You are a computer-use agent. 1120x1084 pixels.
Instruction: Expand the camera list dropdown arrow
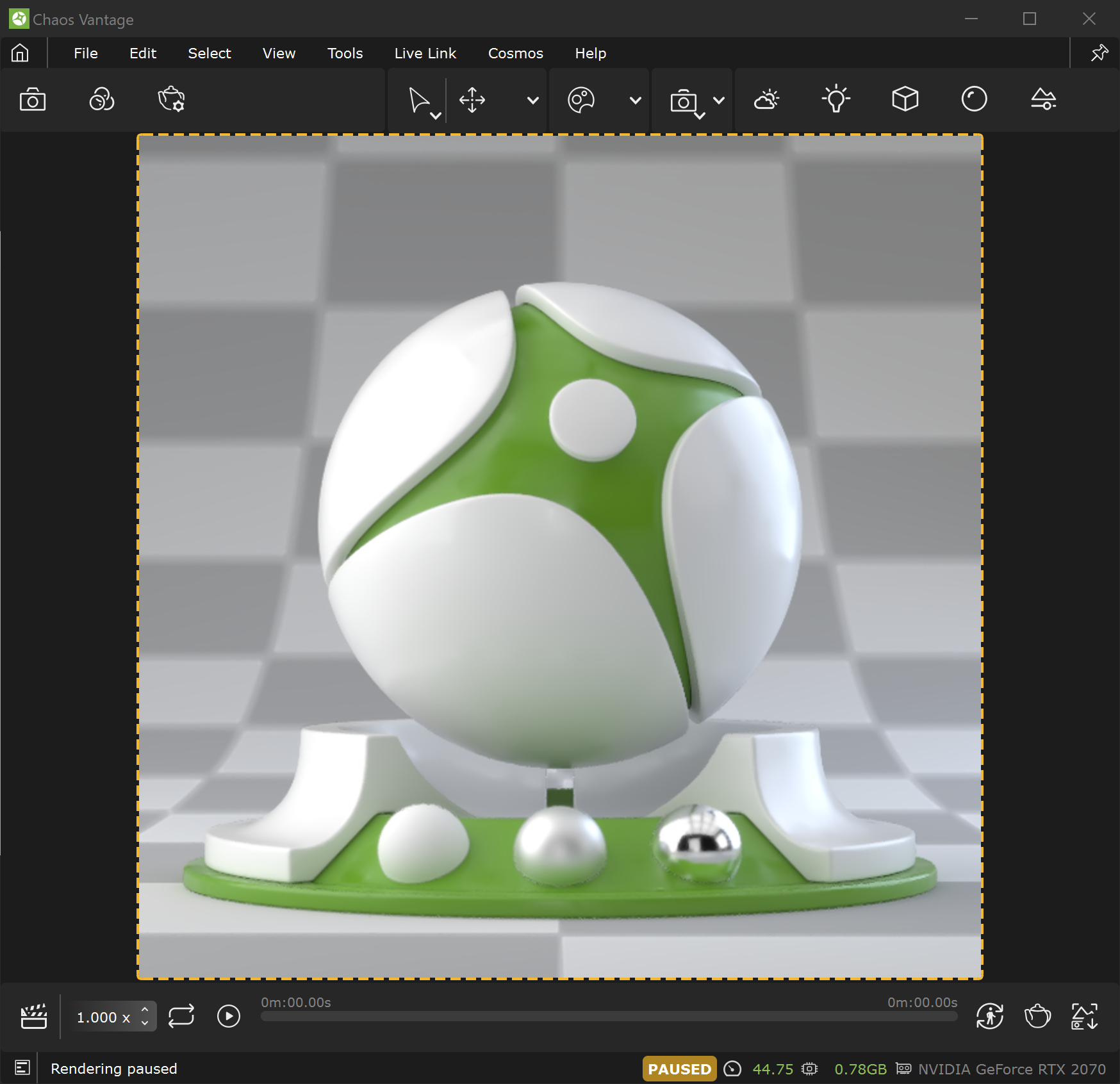tap(719, 101)
